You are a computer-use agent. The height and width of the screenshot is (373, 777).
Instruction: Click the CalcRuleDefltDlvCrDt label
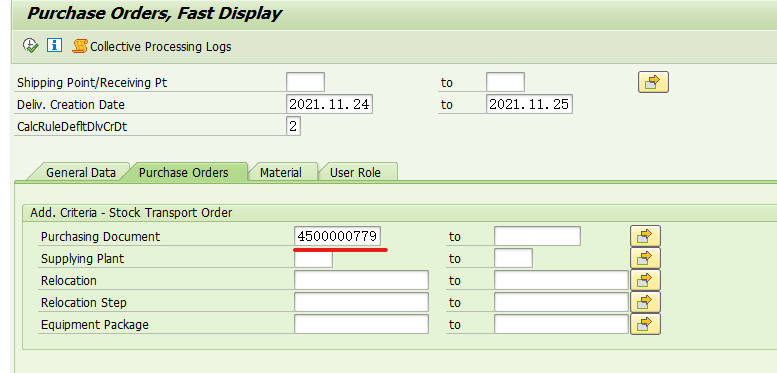[72, 127]
